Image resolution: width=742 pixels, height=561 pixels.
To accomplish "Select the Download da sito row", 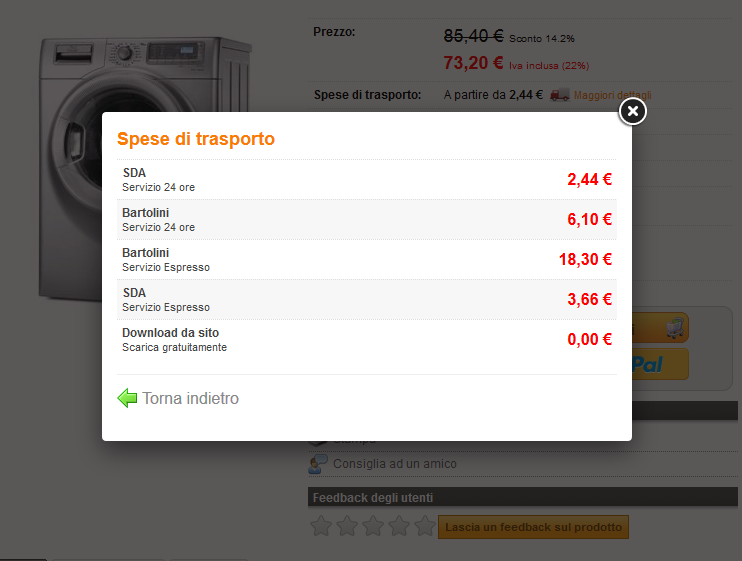I will pyautogui.click(x=367, y=339).
